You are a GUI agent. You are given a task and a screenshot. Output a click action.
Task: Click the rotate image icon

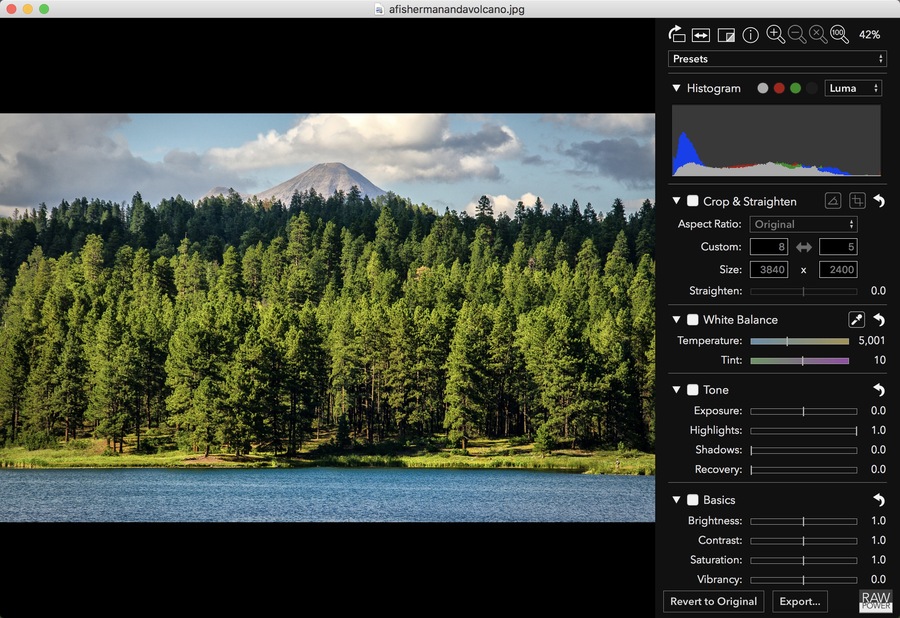(x=676, y=35)
